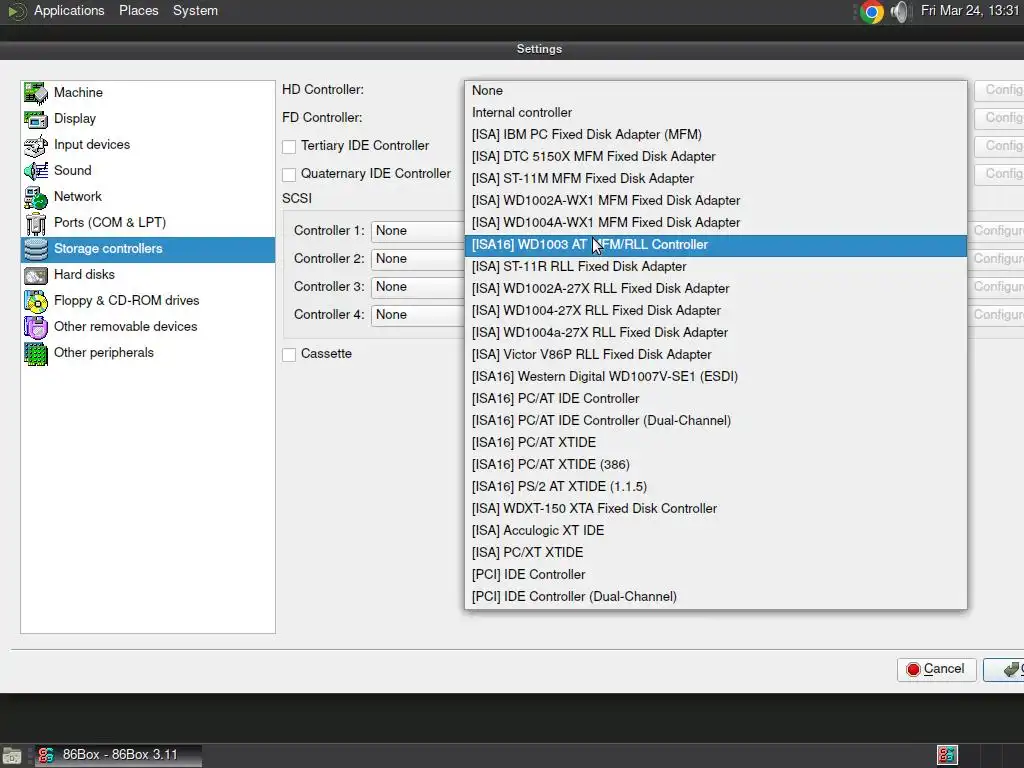Open the SCSI Controller 1 dropdown
The height and width of the screenshot is (768, 1024).
coord(418,231)
